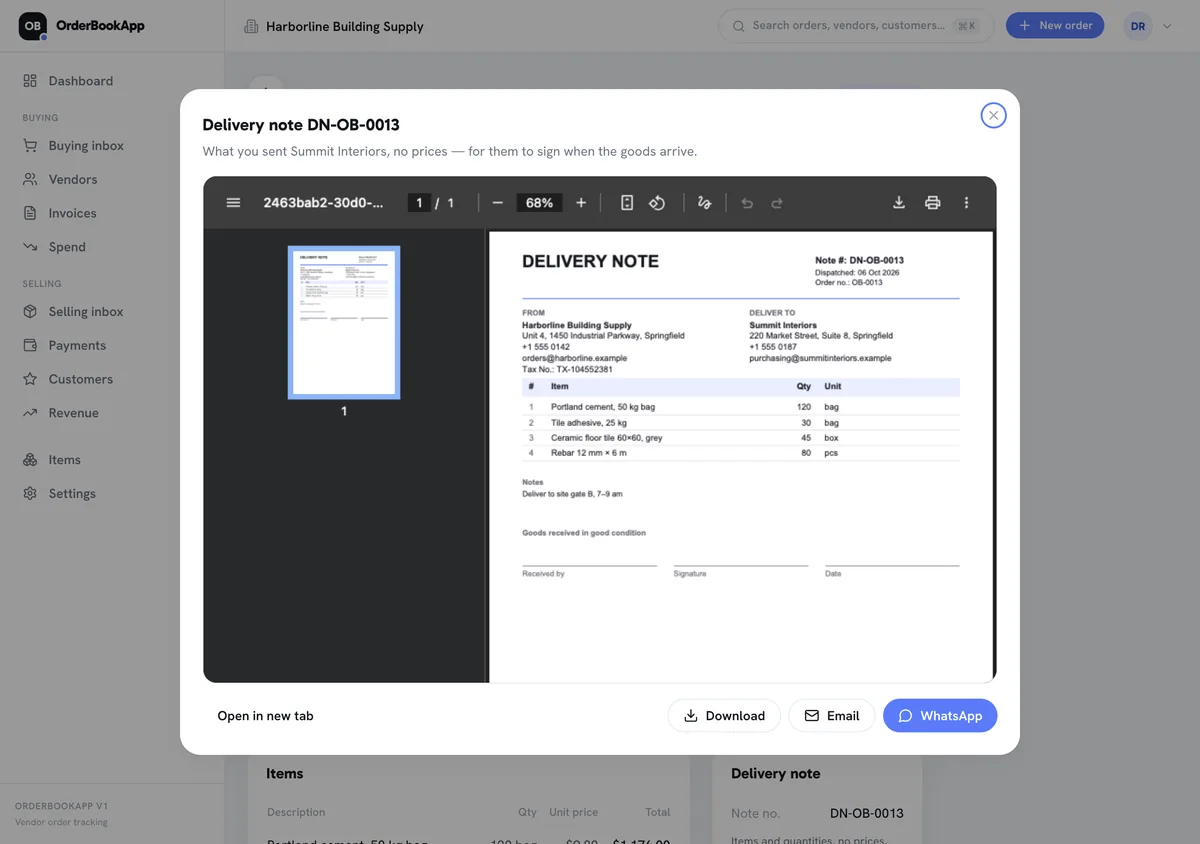Click the orders@harborline.example email text
1200x844 pixels.
[x=574, y=358]
